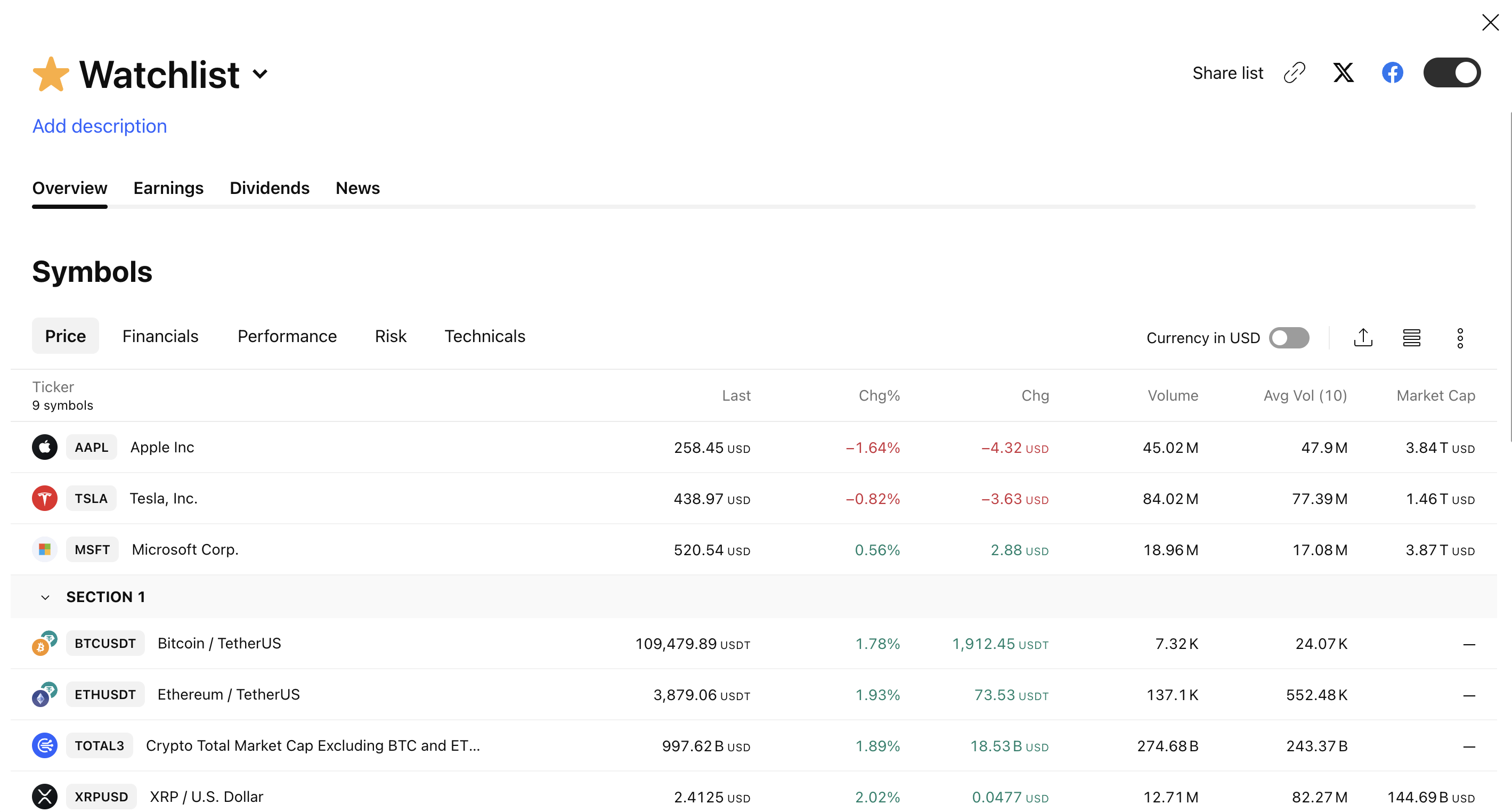Image resolution: width=1512 pixels, height=812 pixels.
Task: Click the Tesla logo icon
Action: 45,498
